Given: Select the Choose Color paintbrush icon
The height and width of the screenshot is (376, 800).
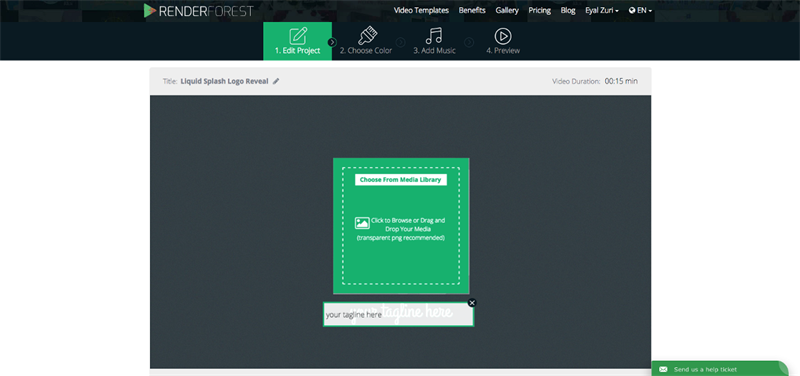Looking at the screenshot, I should [x=367, y=36].
